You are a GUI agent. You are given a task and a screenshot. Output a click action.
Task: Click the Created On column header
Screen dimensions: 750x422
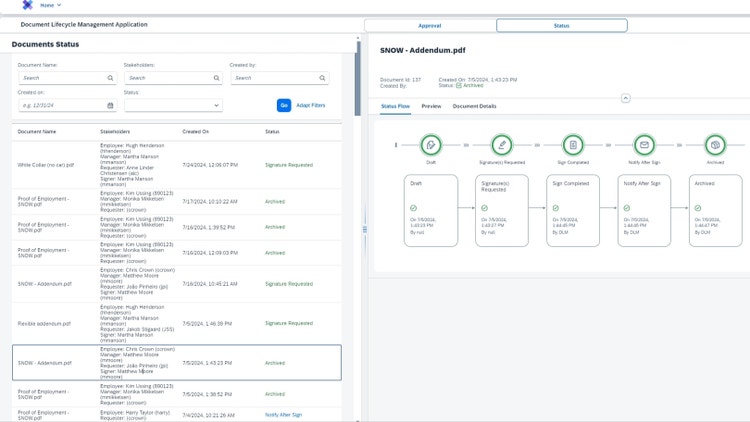point(196,132)
